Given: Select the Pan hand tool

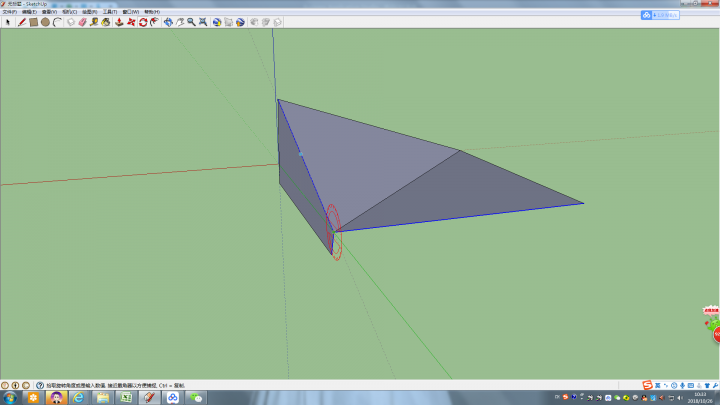Looking at the screenshot, I should point(180,22).
